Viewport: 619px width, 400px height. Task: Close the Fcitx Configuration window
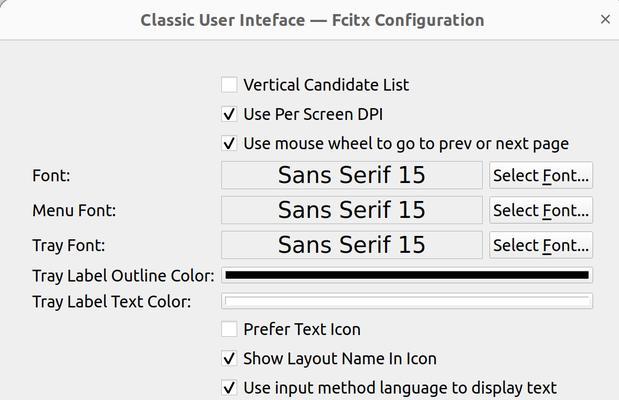click(605, 19)
